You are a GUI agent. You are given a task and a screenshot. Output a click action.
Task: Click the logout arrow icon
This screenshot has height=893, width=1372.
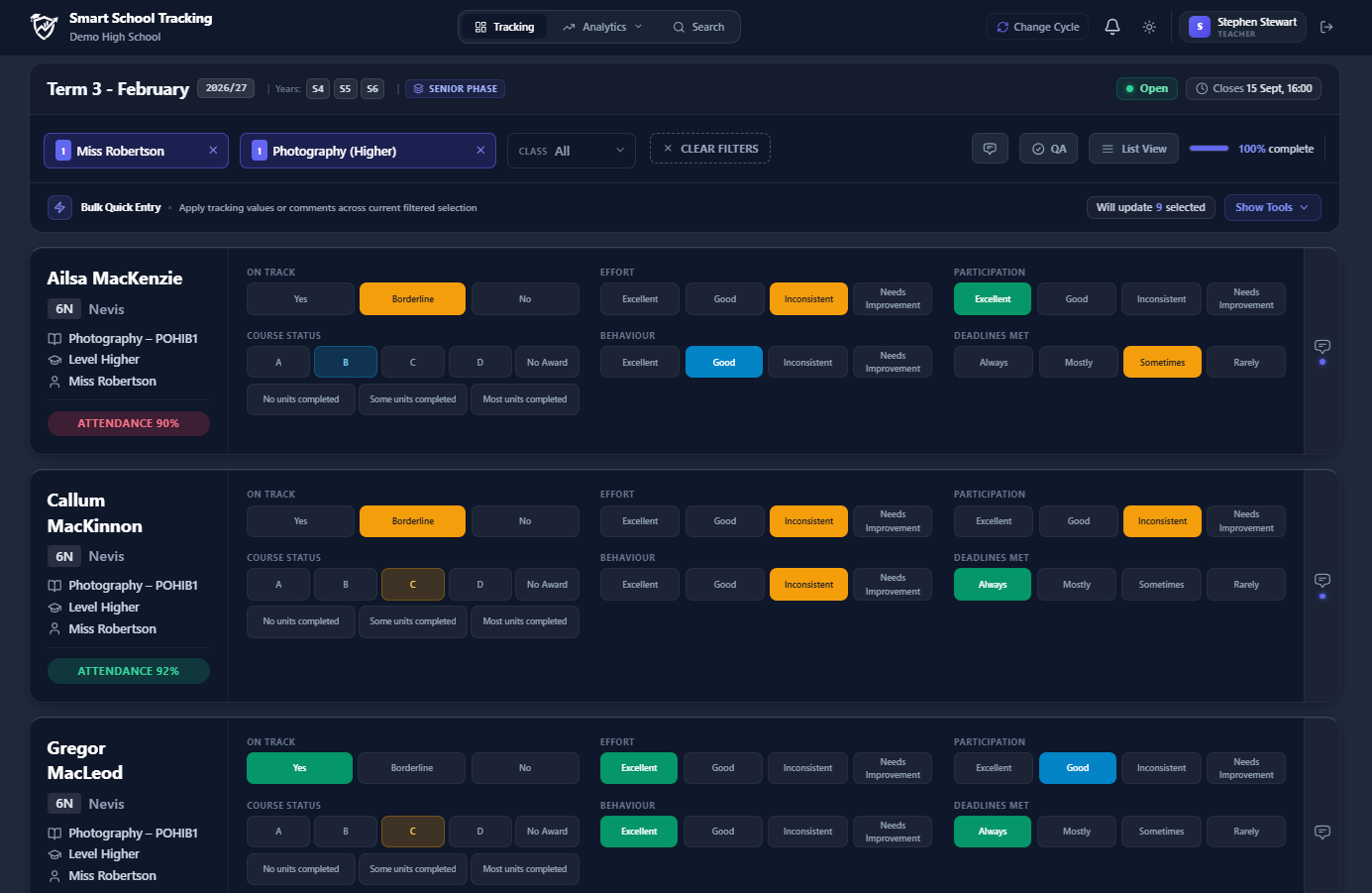click(x=1326, y=27)
